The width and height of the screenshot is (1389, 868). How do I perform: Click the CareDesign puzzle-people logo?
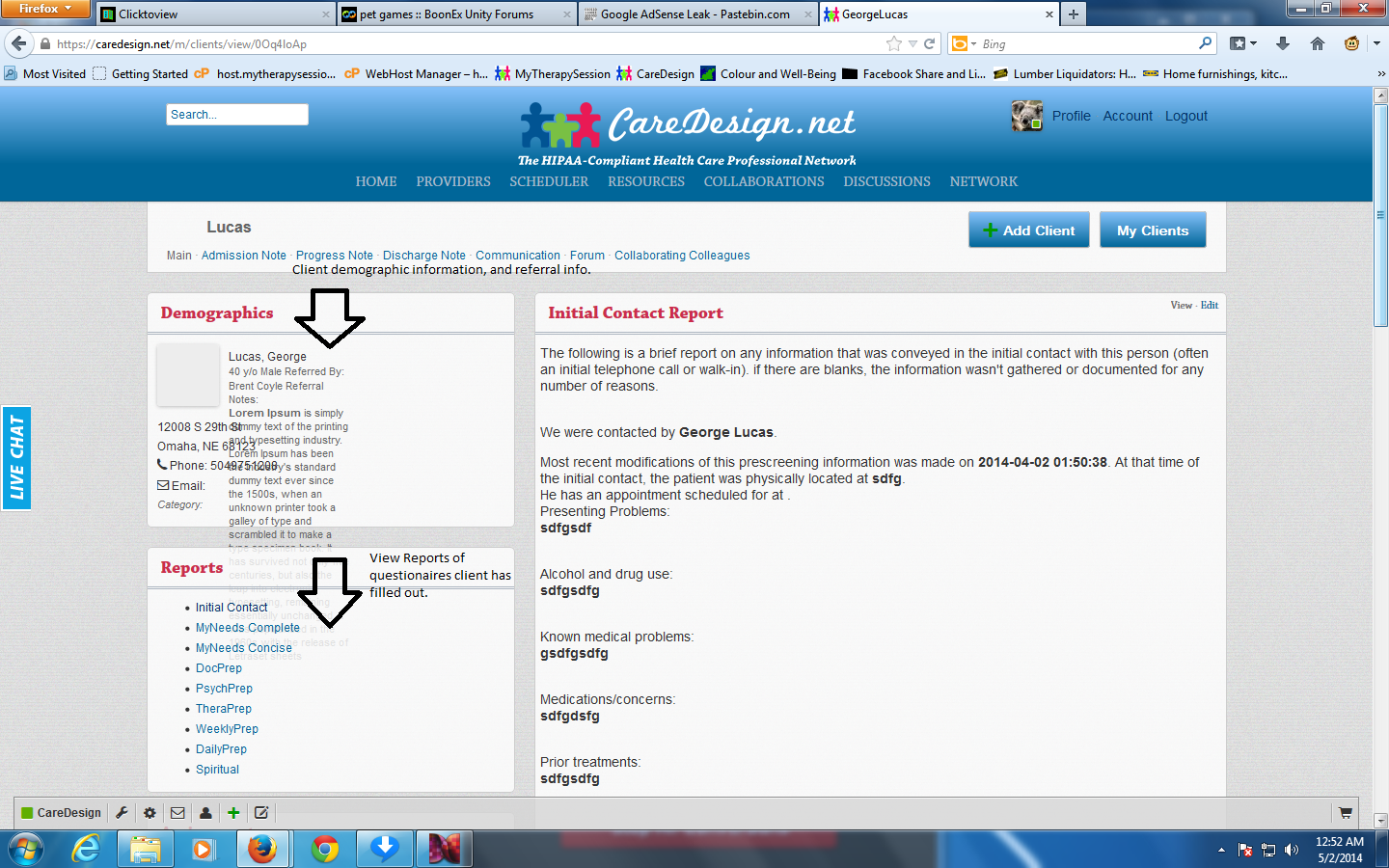[x=560, y=125]
